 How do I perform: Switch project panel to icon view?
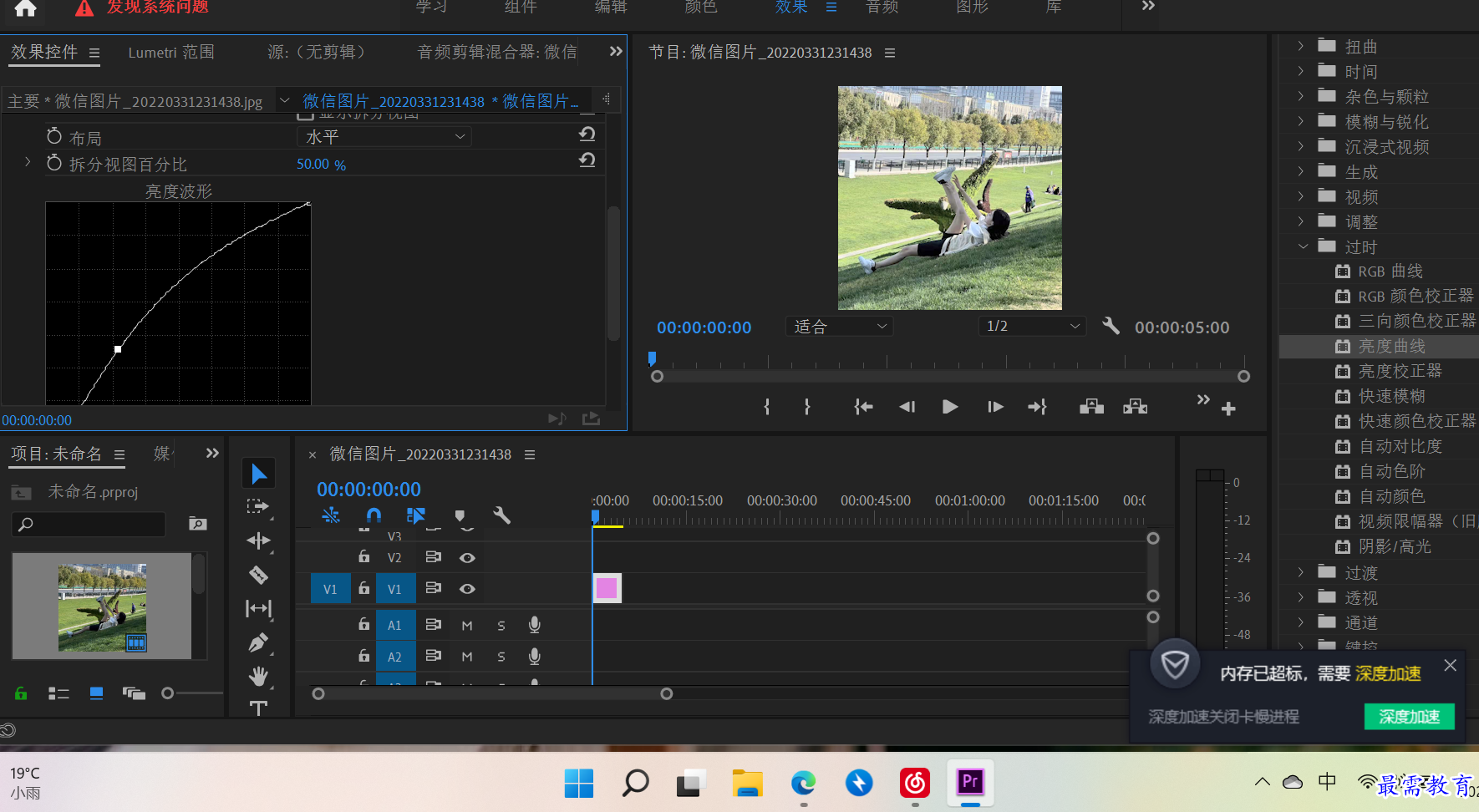tap(96, 693)
